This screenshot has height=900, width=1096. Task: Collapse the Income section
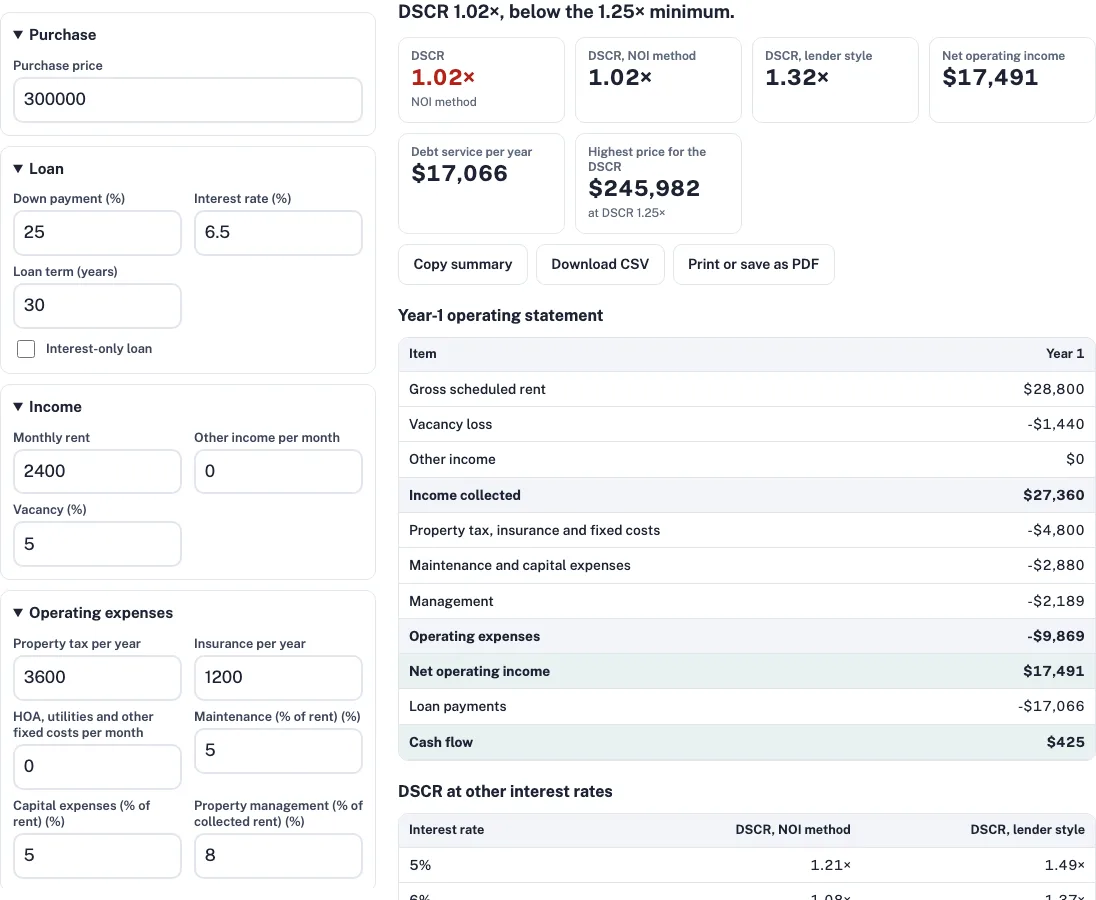[48, 407]
